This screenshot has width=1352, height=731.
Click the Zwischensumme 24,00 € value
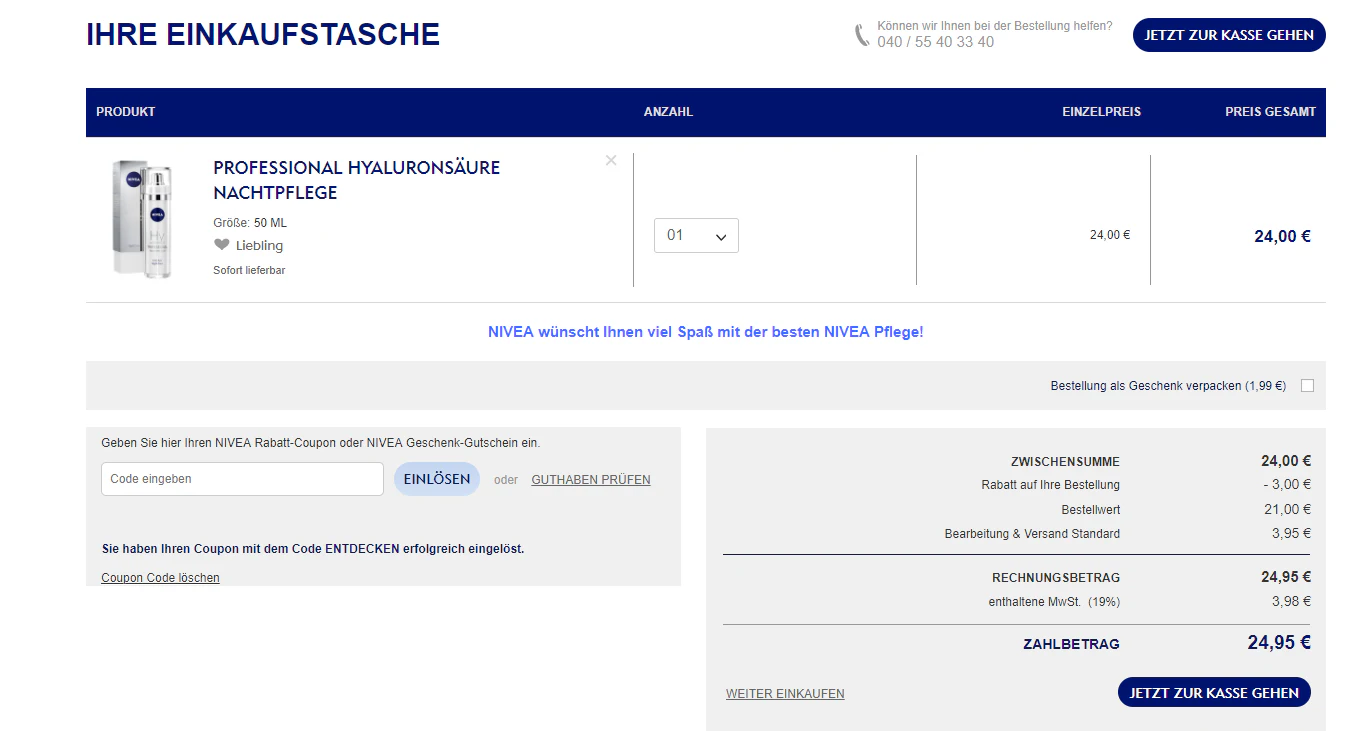pyautogui.click(x=1286, y=461)
